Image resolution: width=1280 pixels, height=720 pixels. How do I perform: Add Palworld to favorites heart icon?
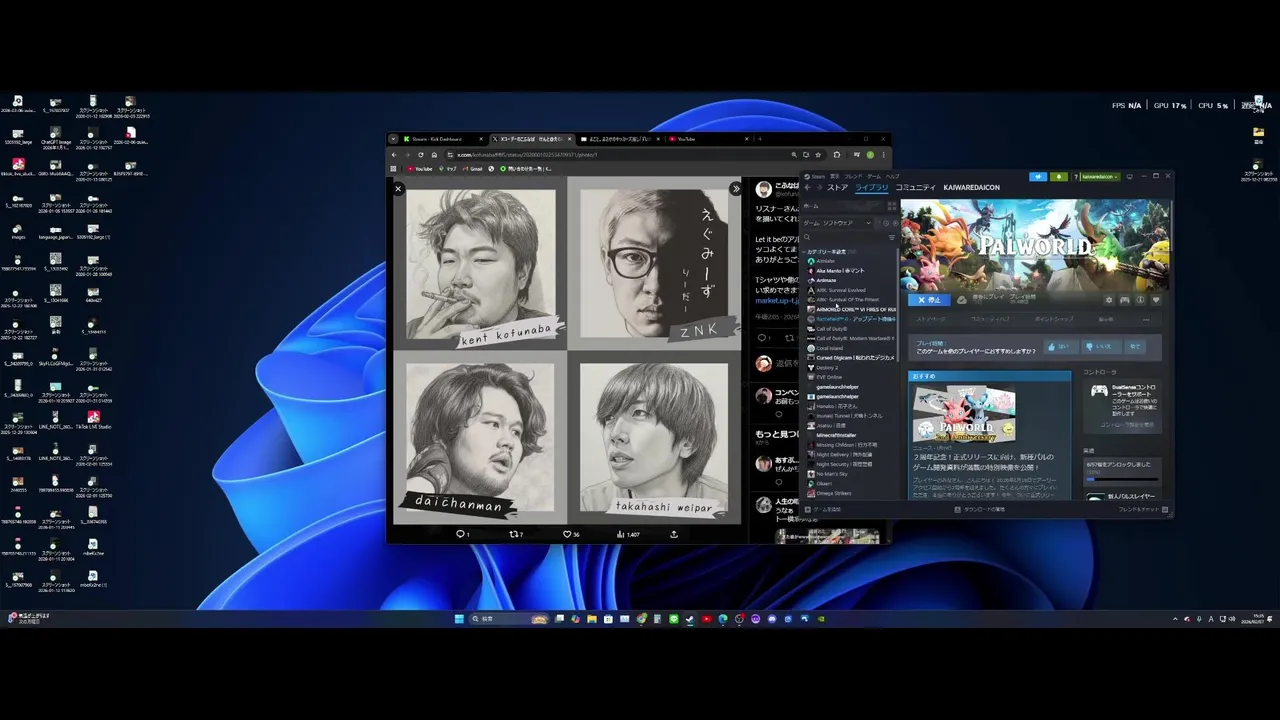(x=1156, y=300)
